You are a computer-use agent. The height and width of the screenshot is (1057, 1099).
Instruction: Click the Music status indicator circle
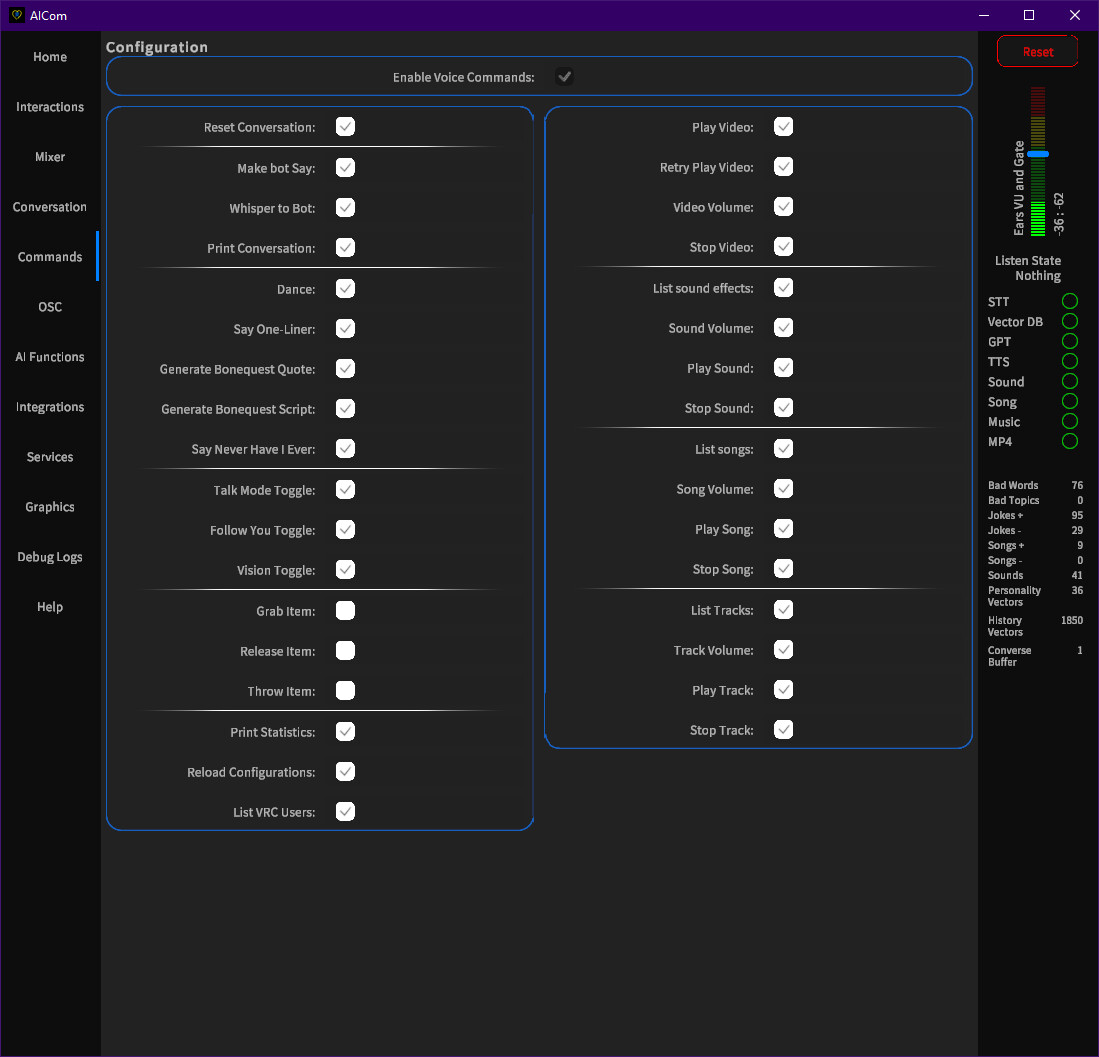click(1070, 421)
